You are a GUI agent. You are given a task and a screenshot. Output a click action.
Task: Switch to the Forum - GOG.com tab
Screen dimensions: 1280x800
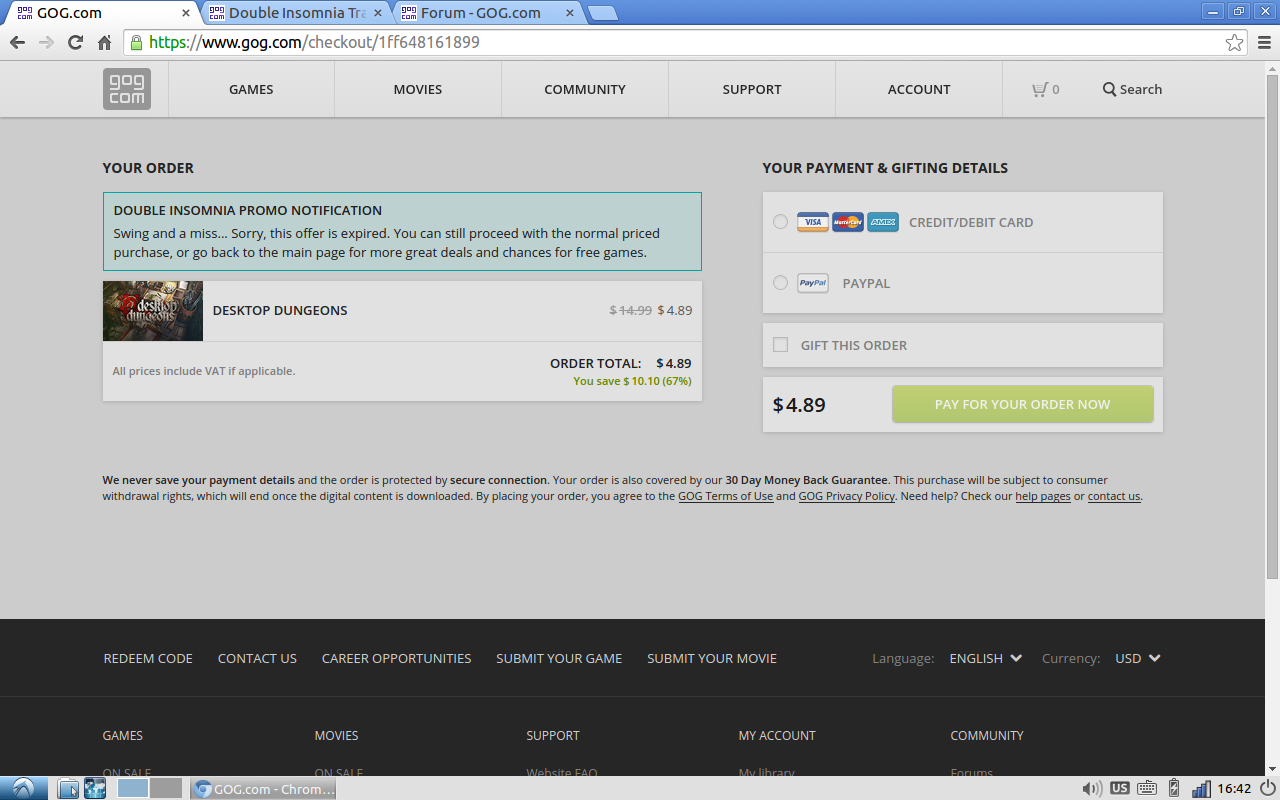487,13
